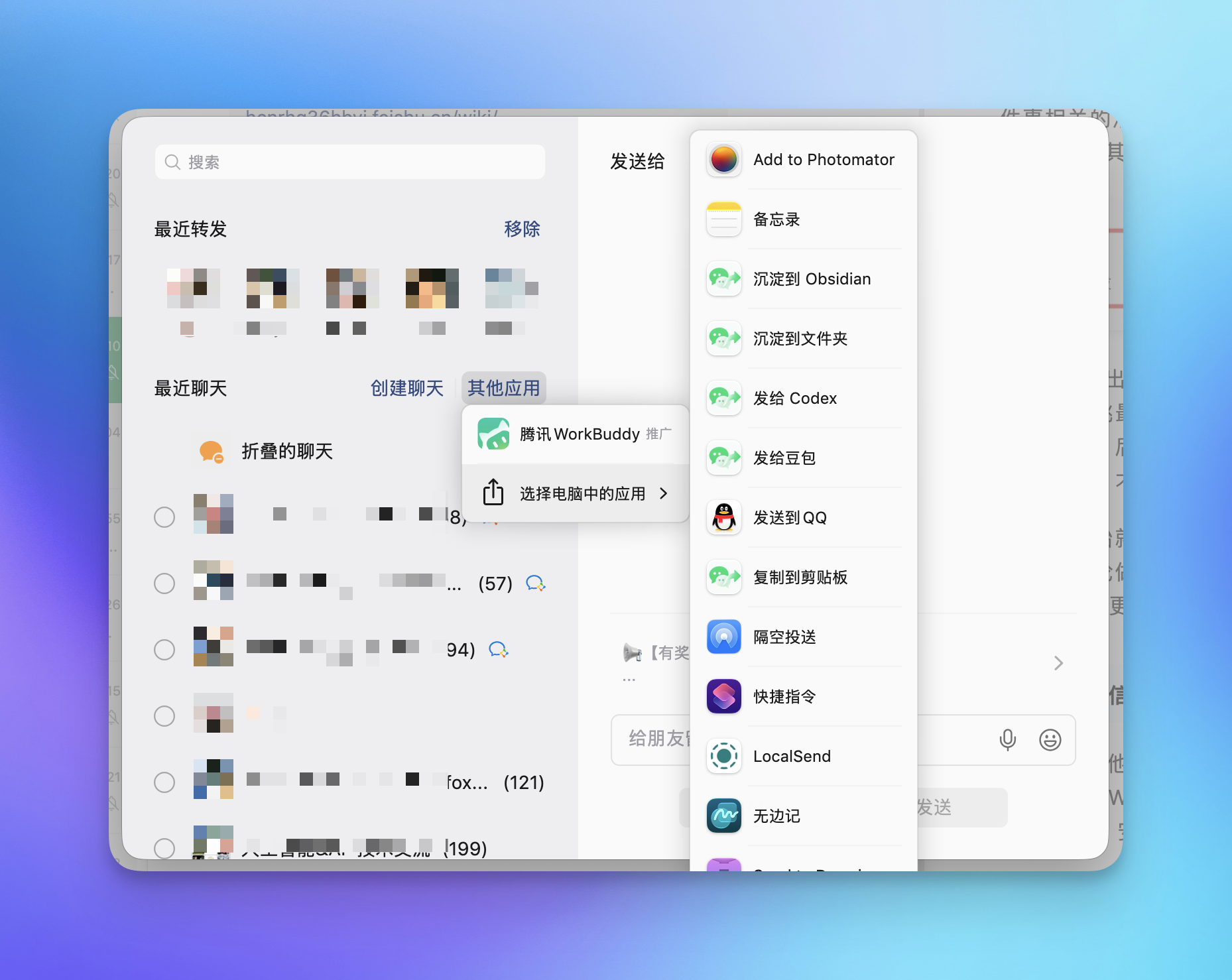Select the radio button for the fox... (121) chat
Screen dimensions: 1232x980
(x=164, y=782)
